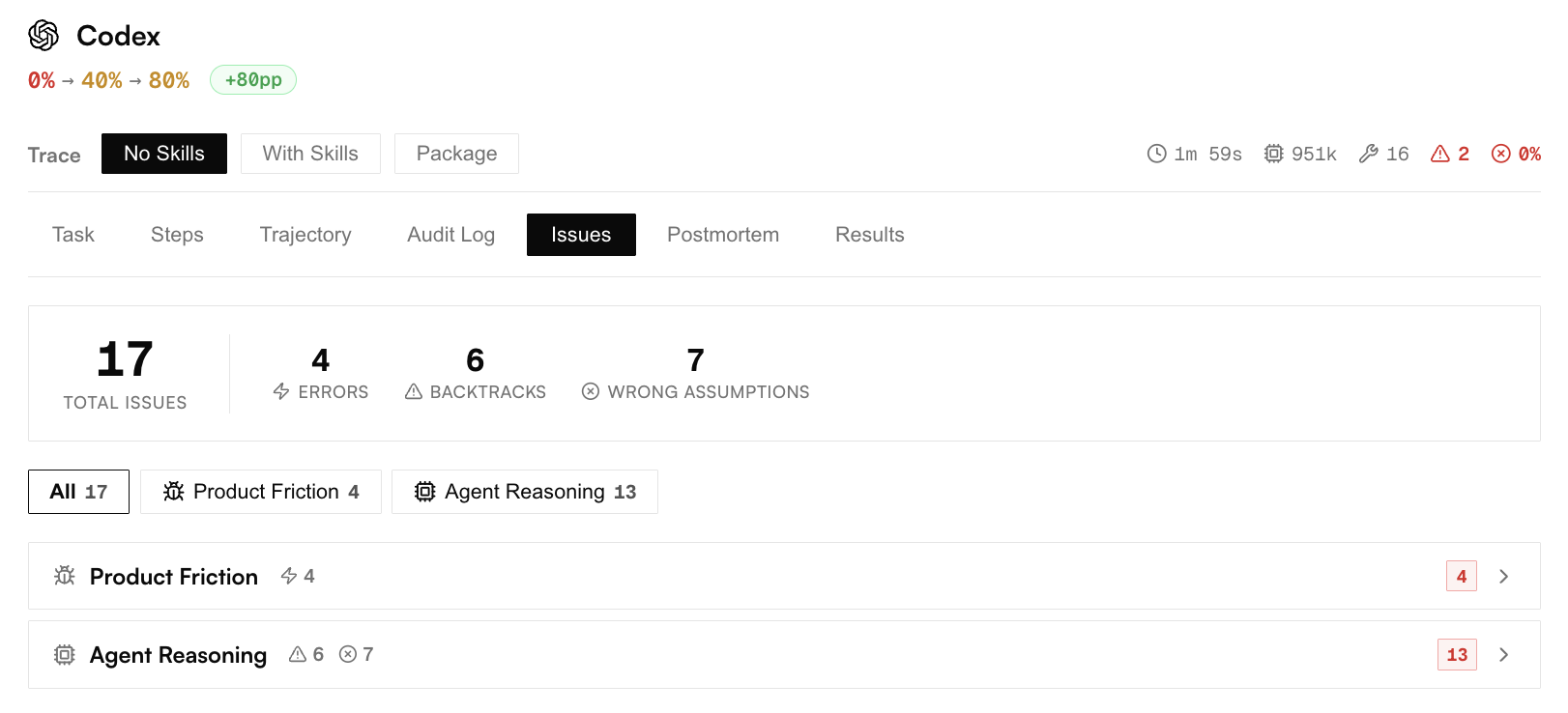Click the 17 Total Issues number
This screenshot has width=1568, height=713.
point(125,359)
